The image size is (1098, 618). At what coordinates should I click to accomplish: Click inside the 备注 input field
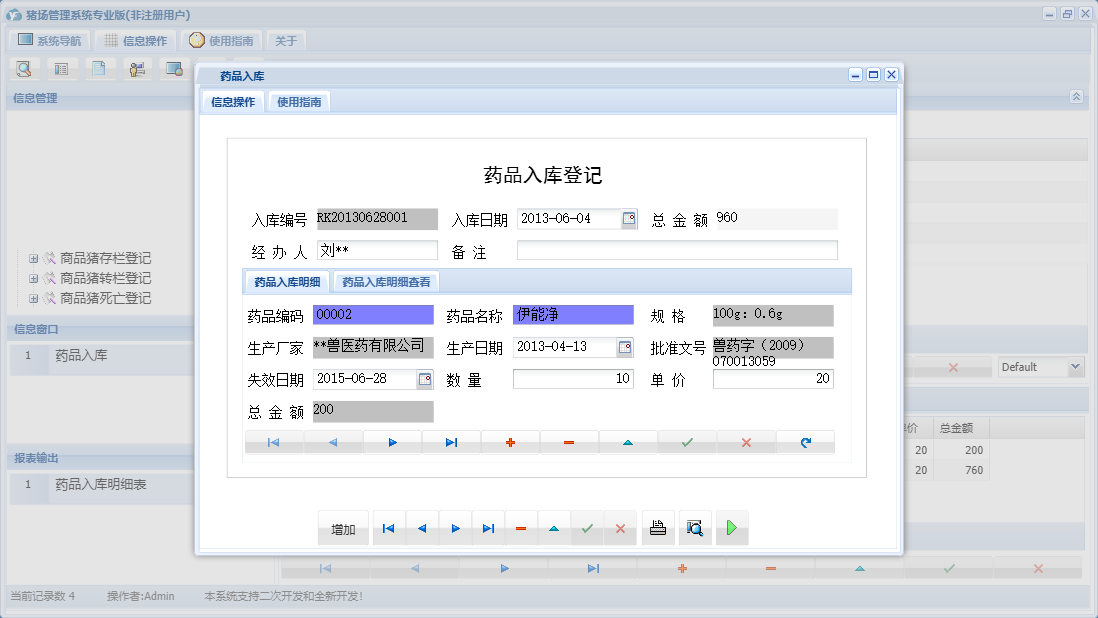pyautogui.click(x=677, y=249)
